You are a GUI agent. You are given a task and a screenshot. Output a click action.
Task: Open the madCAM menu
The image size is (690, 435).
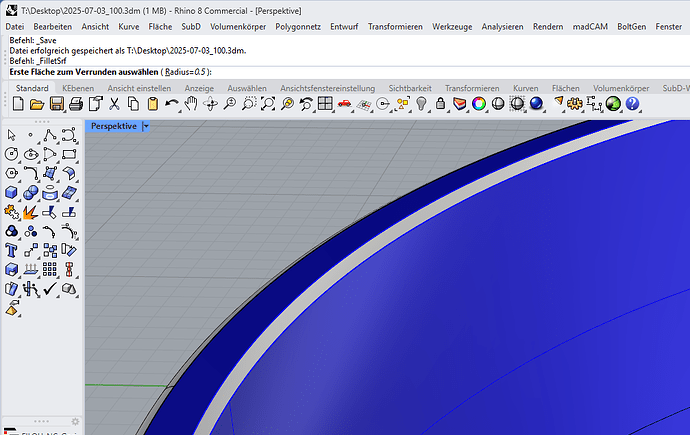click(590, 27)
